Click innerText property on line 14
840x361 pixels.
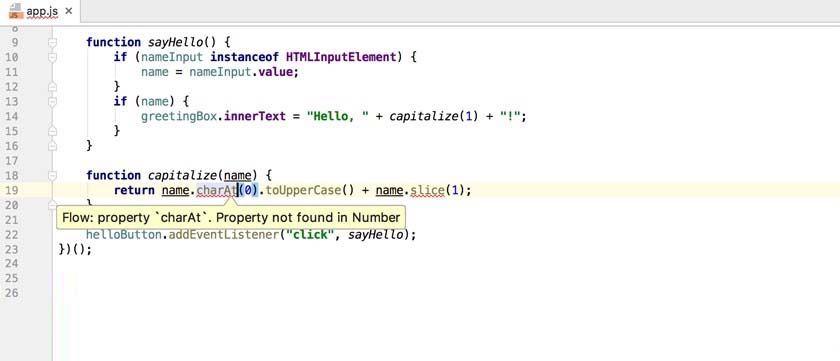(x=255, y=116)
